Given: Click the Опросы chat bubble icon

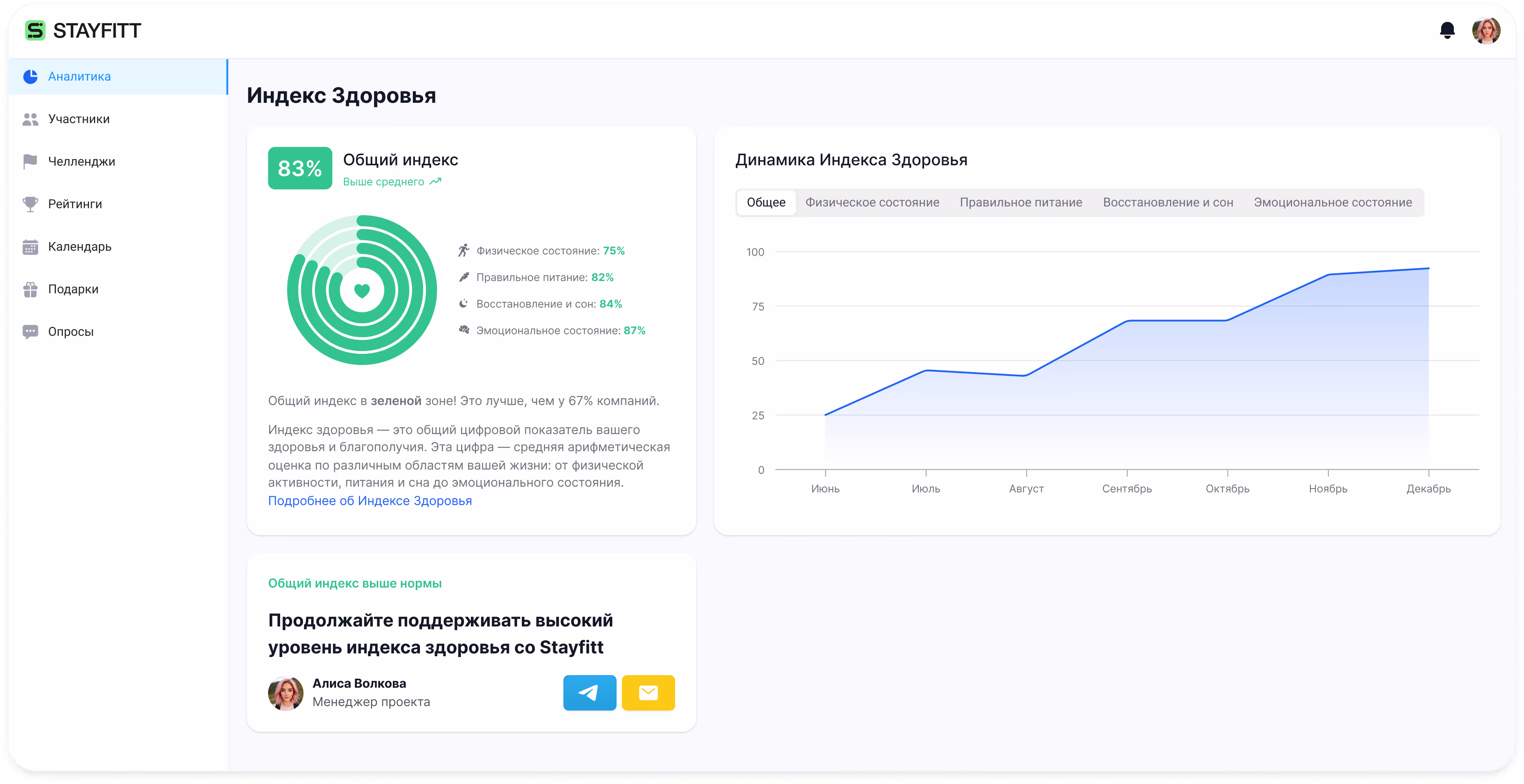Looking at the screenshot, I should (30, 332).
